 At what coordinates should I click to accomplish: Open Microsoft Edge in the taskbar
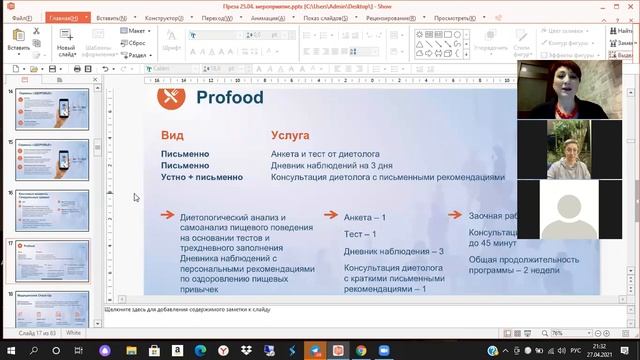tap(200, 351)
